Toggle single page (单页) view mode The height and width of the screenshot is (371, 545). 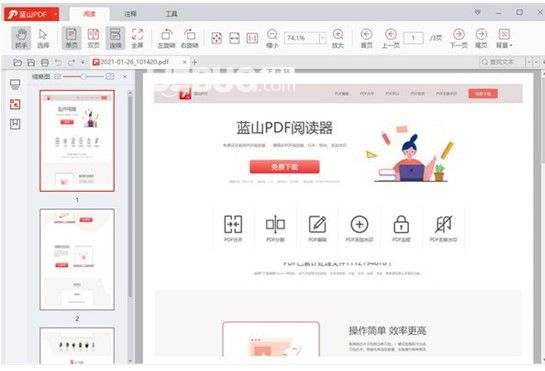[x=72, y=38]
